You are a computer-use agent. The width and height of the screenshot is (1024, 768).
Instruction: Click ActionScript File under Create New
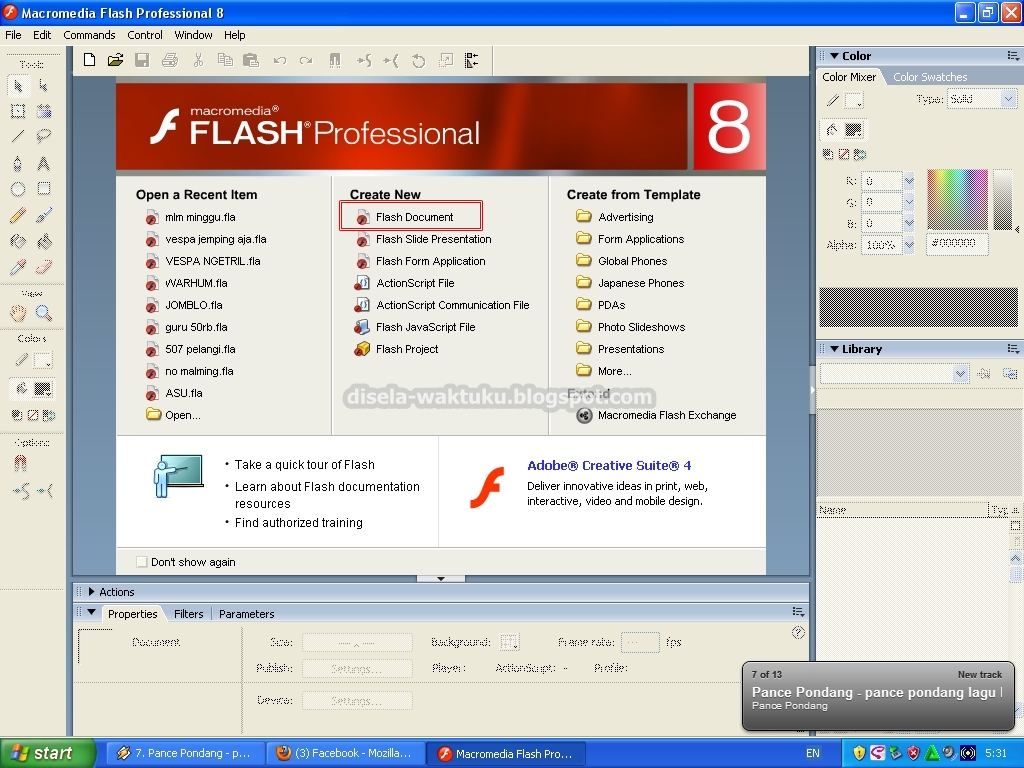(x=414, y=283)
